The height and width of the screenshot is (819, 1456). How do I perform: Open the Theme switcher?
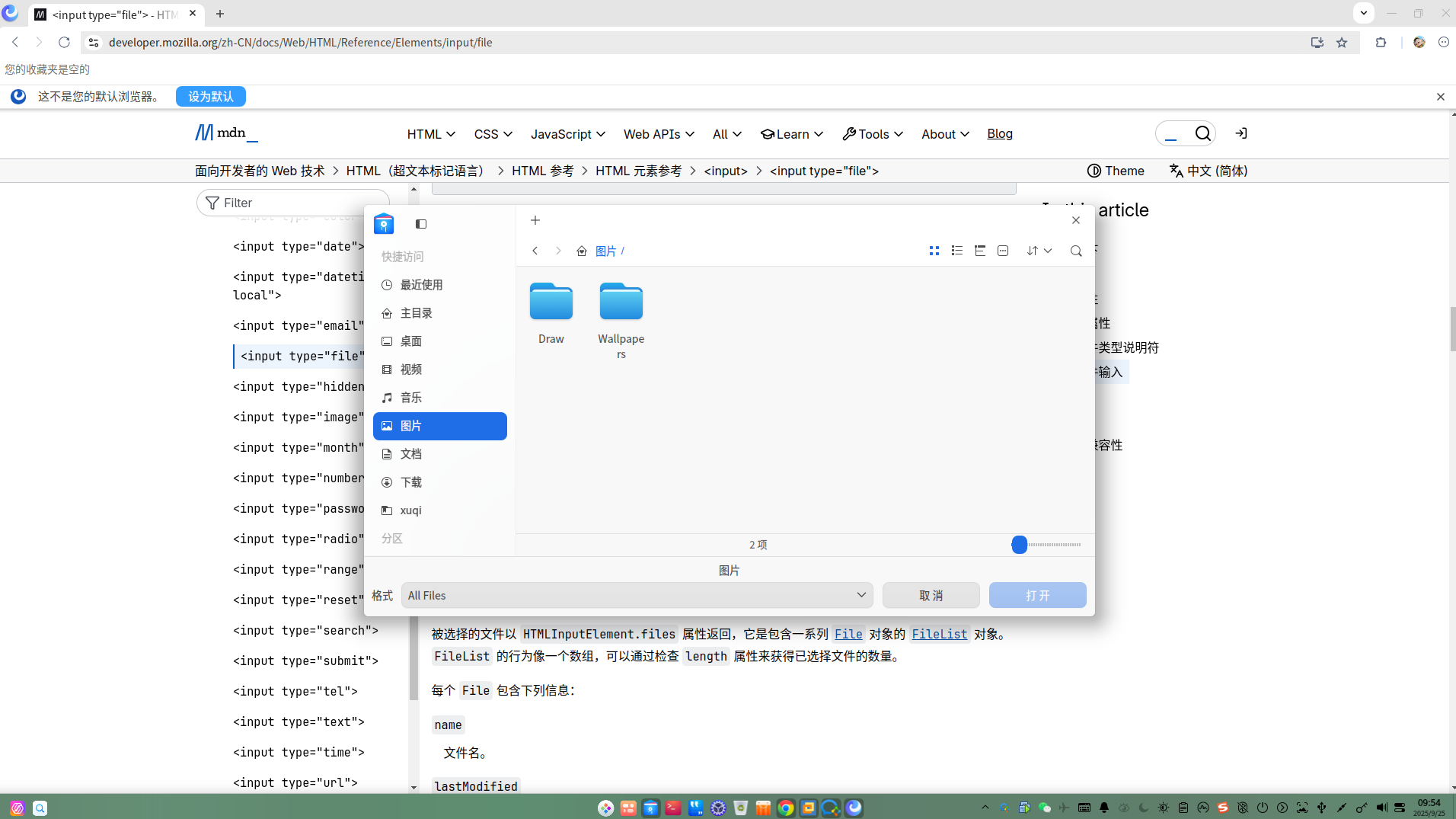pos(1116,171)
